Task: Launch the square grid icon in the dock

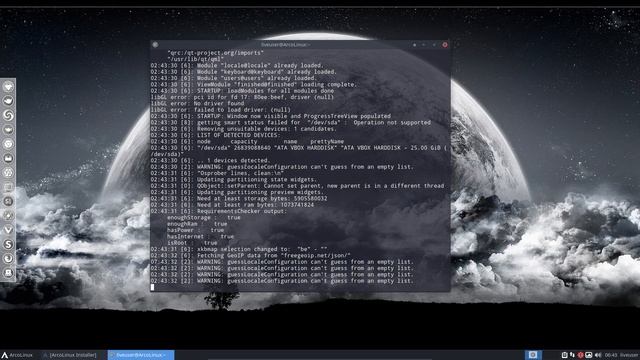Action: point(8,187)
